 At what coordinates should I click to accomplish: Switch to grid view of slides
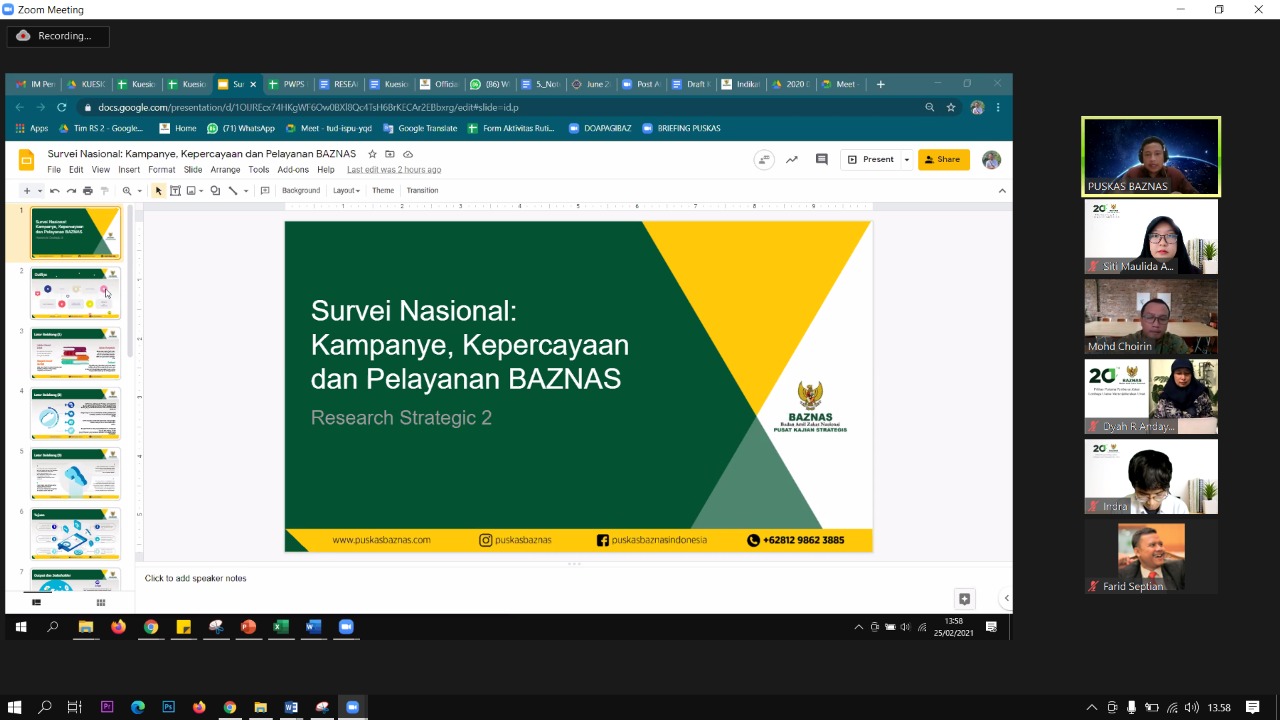tap(100, 602)
